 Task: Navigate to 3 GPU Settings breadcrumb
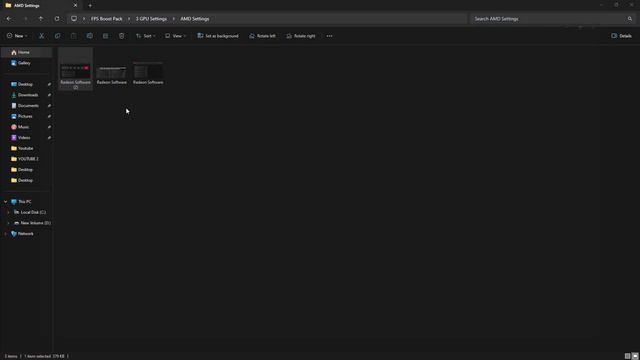click(x=151, y=19)
